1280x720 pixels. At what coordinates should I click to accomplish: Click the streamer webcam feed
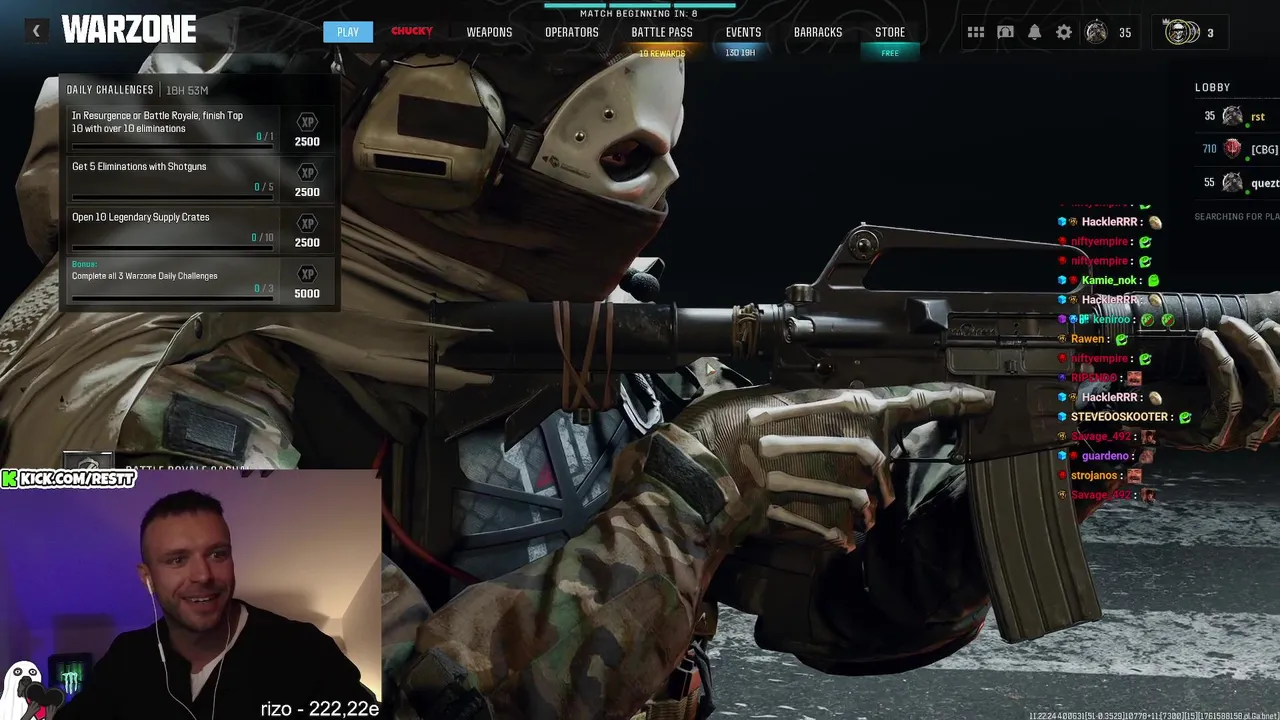pos(190,595)
